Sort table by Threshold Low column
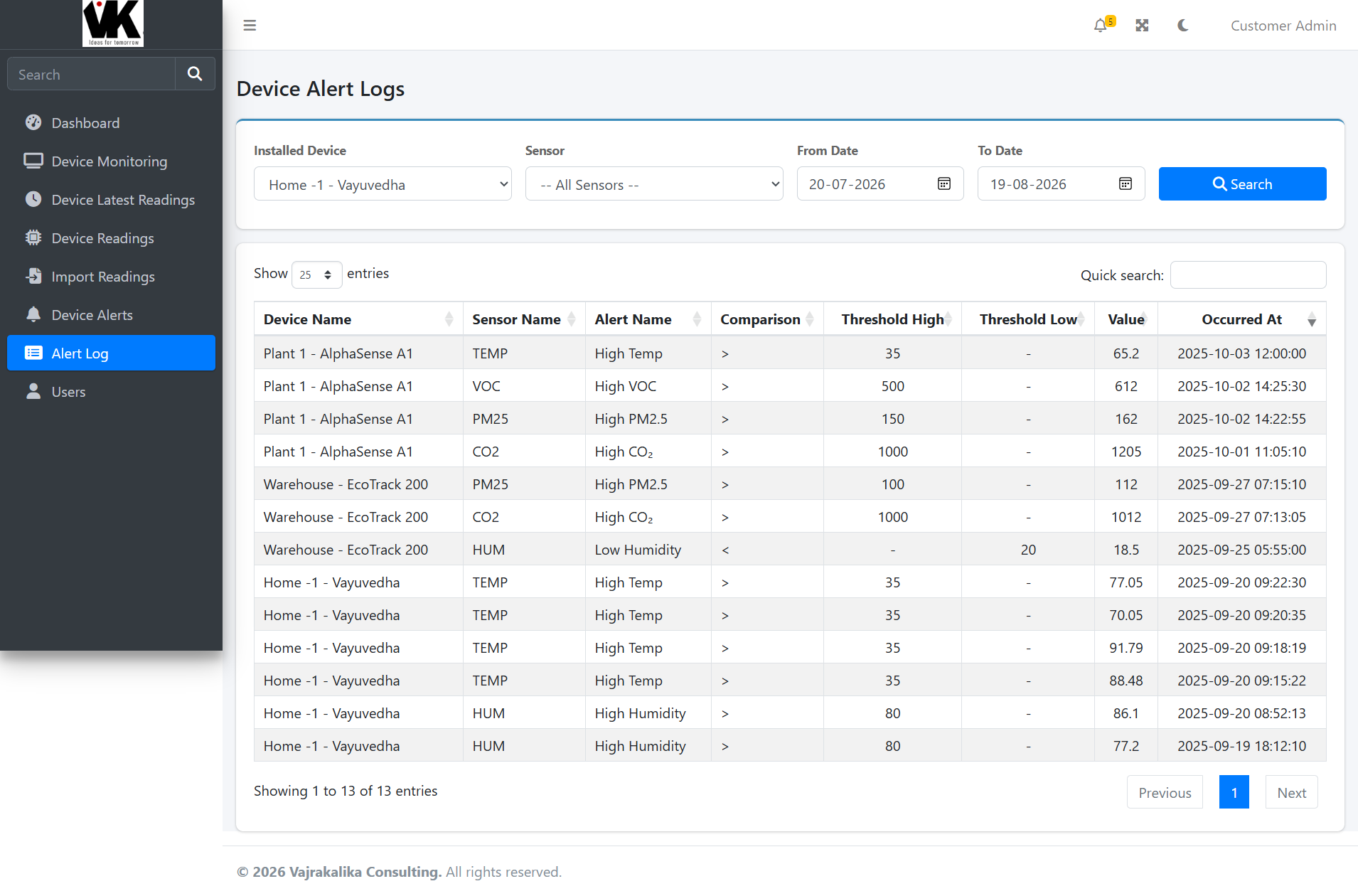This screenshot has height=896, width=1358. click(1028, 319)
